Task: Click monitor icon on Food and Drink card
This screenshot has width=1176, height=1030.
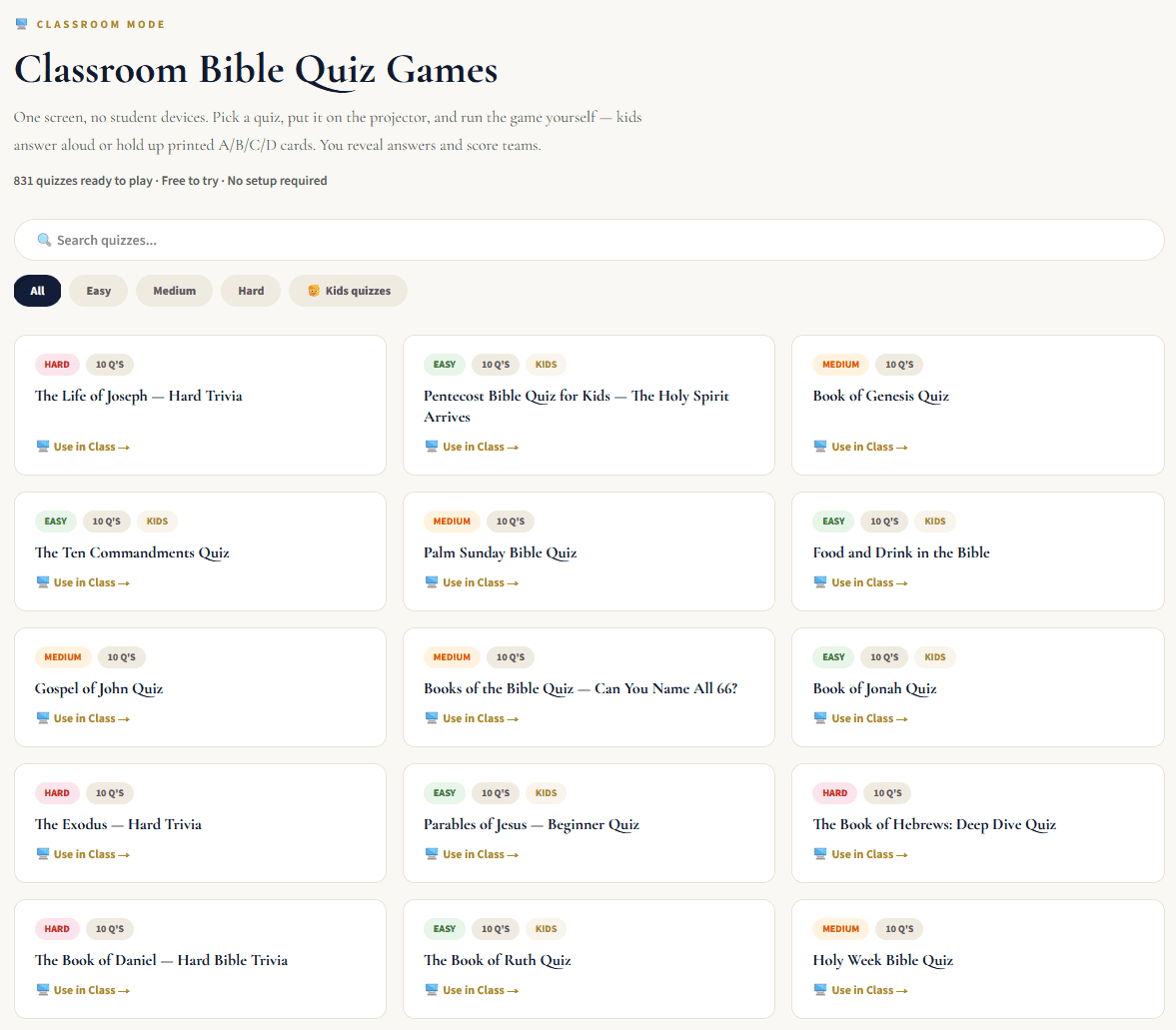Action: pos(820,582)
